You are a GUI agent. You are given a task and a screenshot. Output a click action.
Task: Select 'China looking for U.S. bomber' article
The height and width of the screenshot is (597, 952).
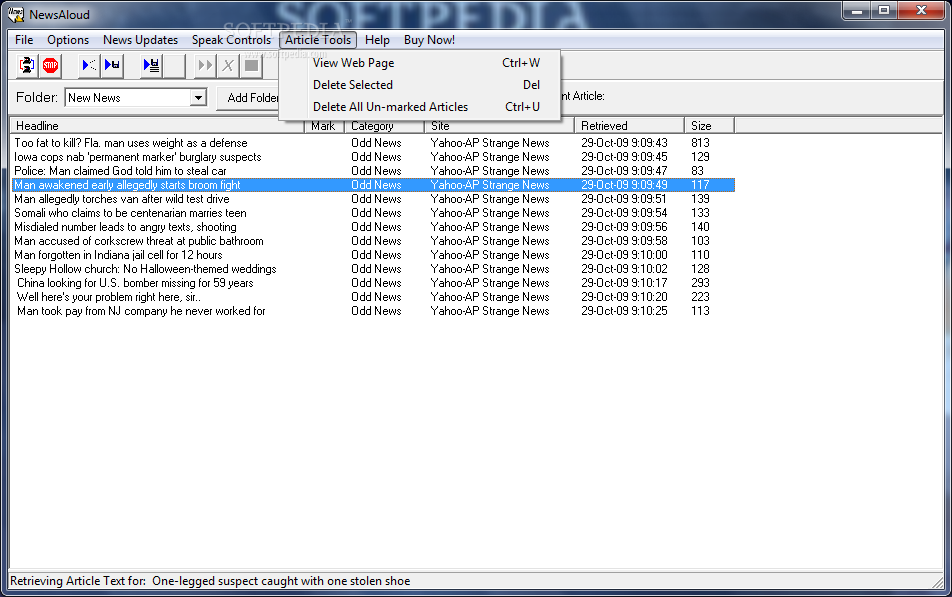click(373, 282)
